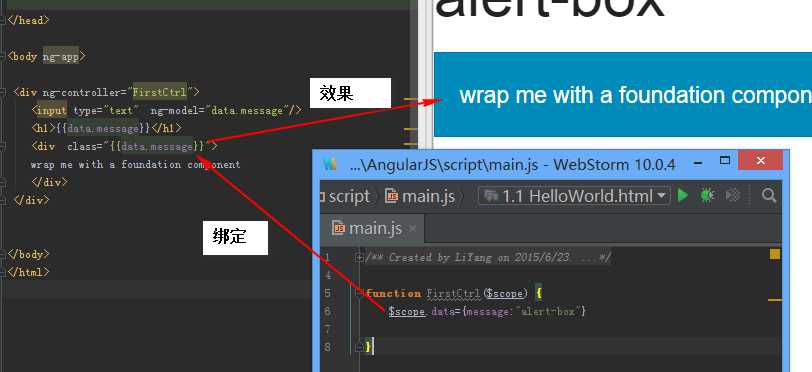Click the text 'wrap me with a foundation component' in code
Screen dimensions: 812x372
coord(135,164)
